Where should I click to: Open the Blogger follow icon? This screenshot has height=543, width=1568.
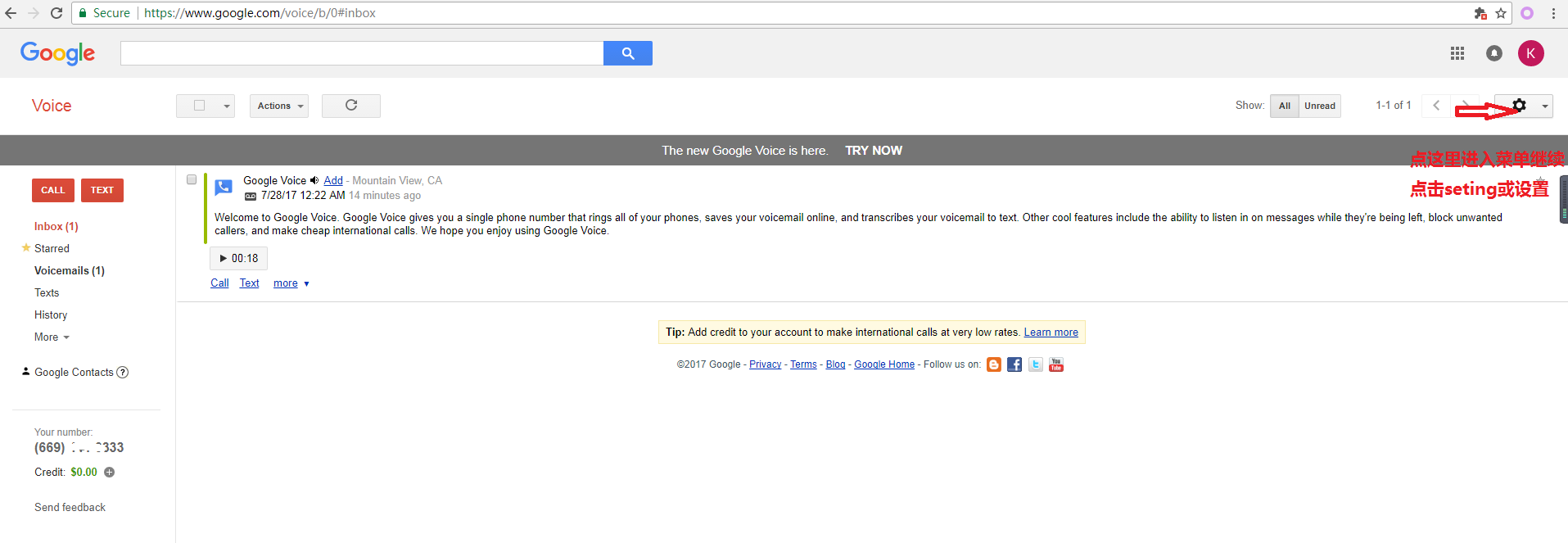tap(994, 364)
